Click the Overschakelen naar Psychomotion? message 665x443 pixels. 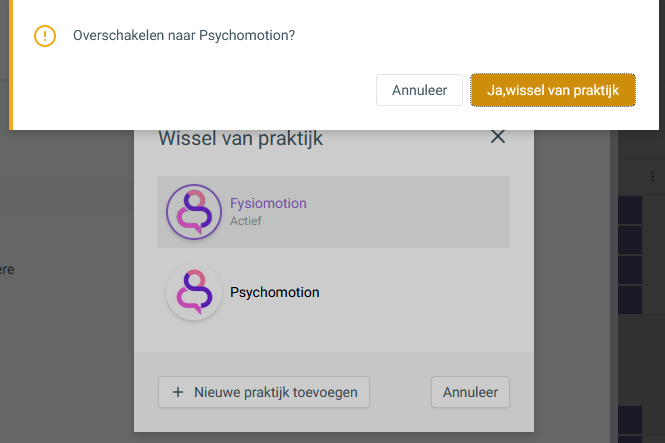184,35
